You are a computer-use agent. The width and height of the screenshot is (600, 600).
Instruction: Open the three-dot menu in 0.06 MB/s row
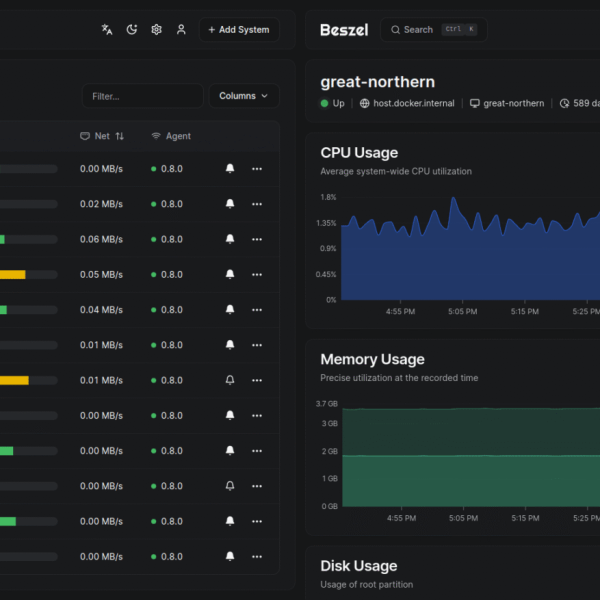(257, 239)
